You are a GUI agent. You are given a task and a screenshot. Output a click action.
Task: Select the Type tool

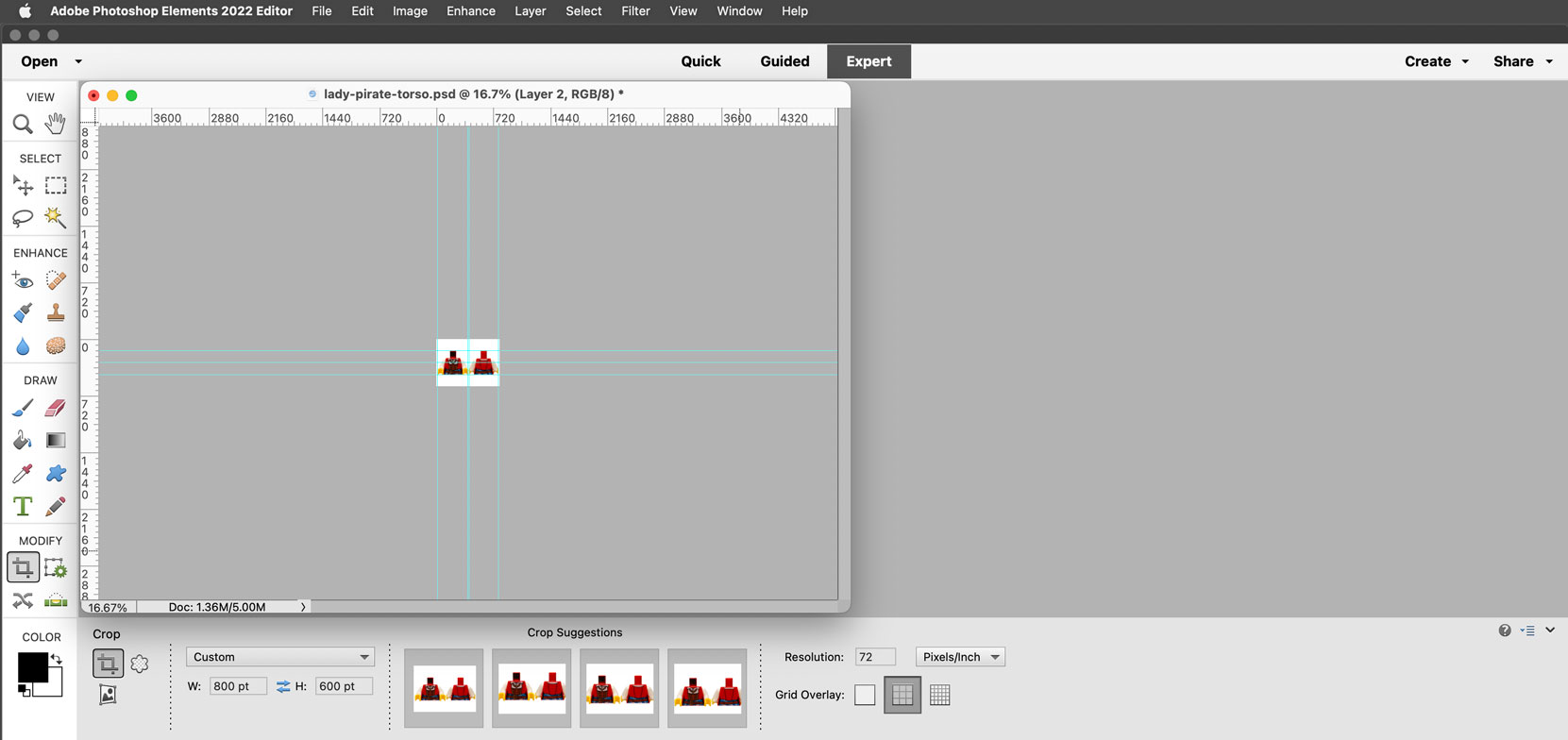23,506
